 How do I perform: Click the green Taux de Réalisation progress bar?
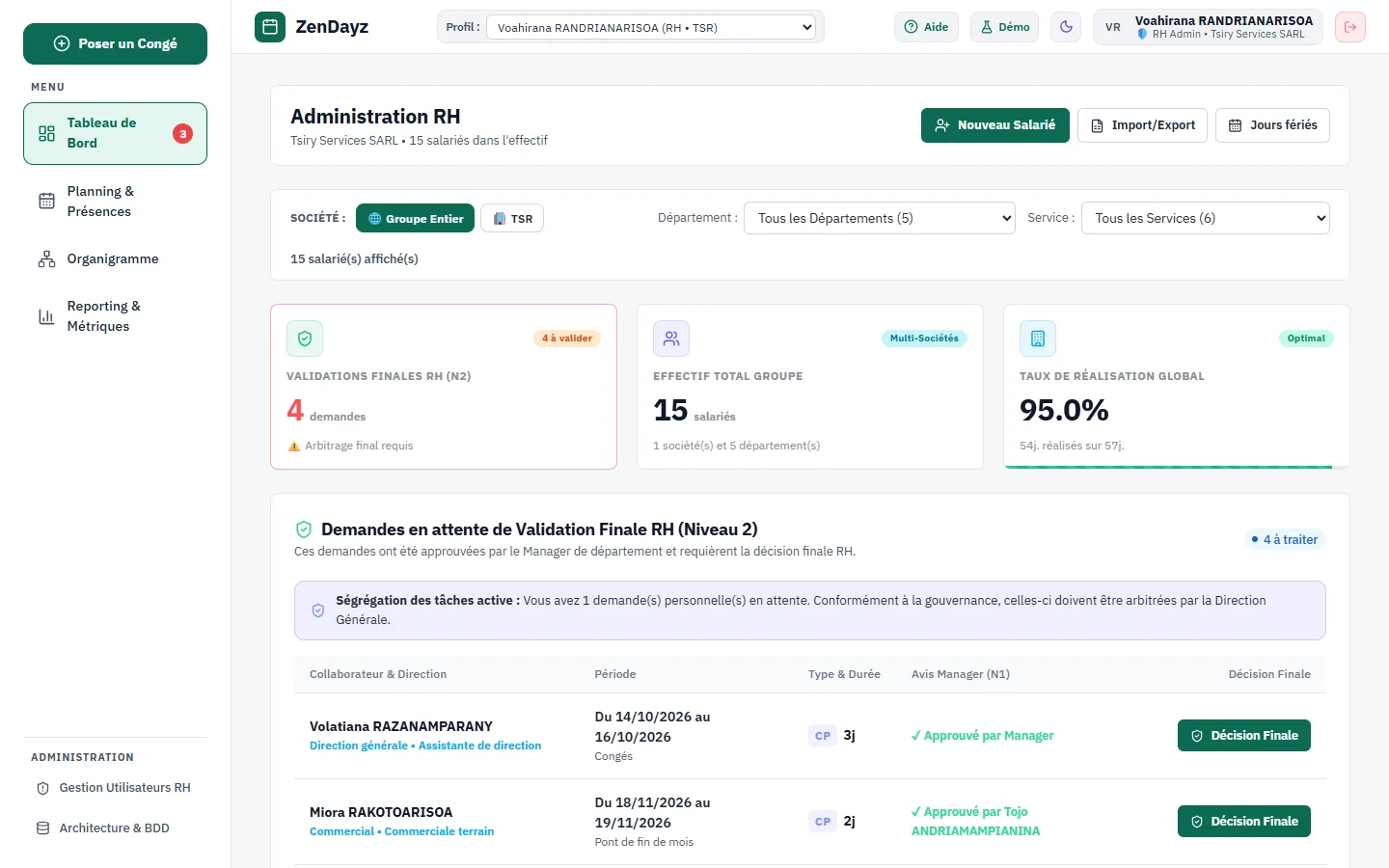1168,467
